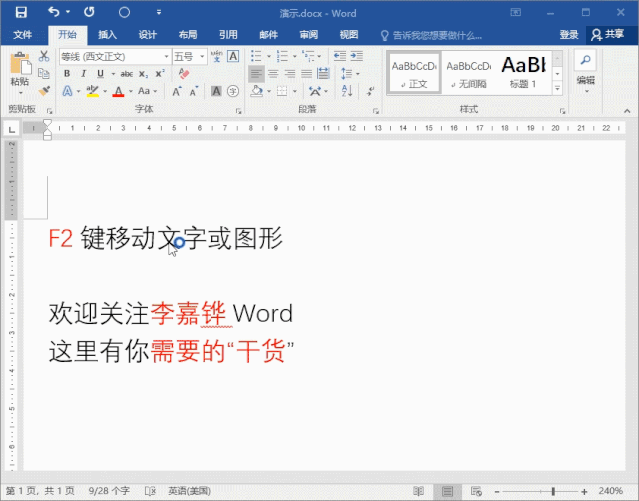Increase font size with the grow font icon
The image size is (639, 501).
tap(177, 91)
